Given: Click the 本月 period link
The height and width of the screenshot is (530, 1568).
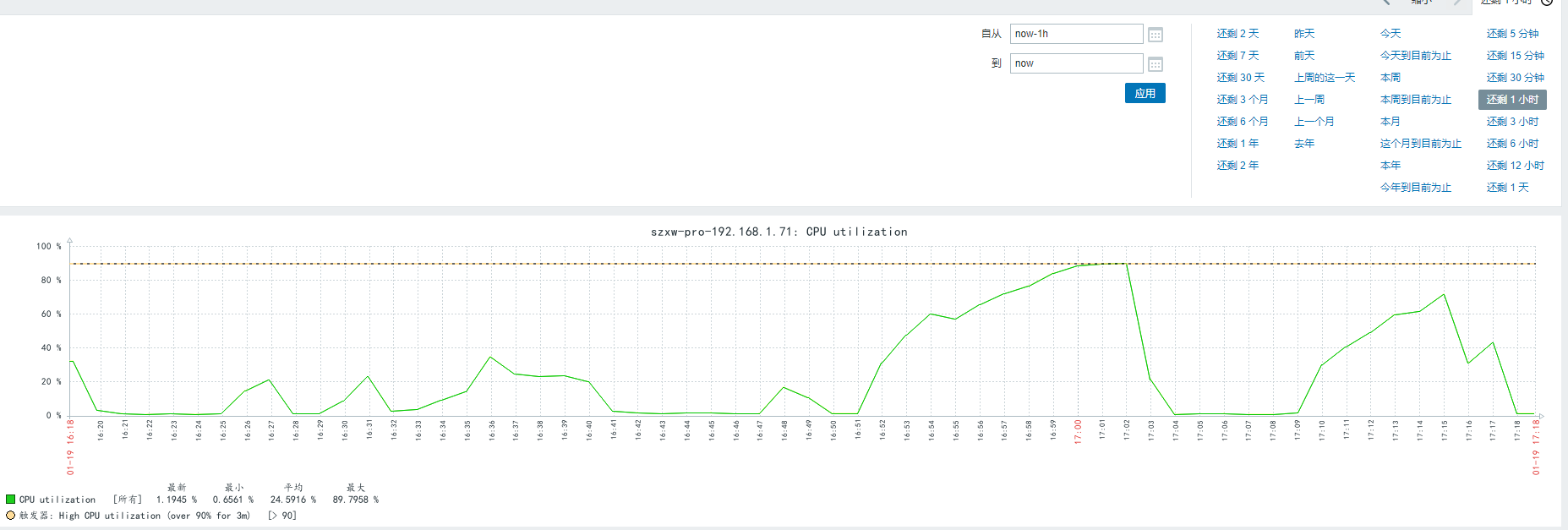Looking at the screenshot, I should coord(1390,122).
